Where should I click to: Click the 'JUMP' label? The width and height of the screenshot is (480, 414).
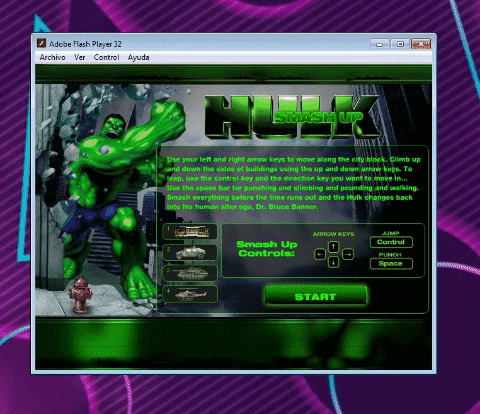(390, 233)
